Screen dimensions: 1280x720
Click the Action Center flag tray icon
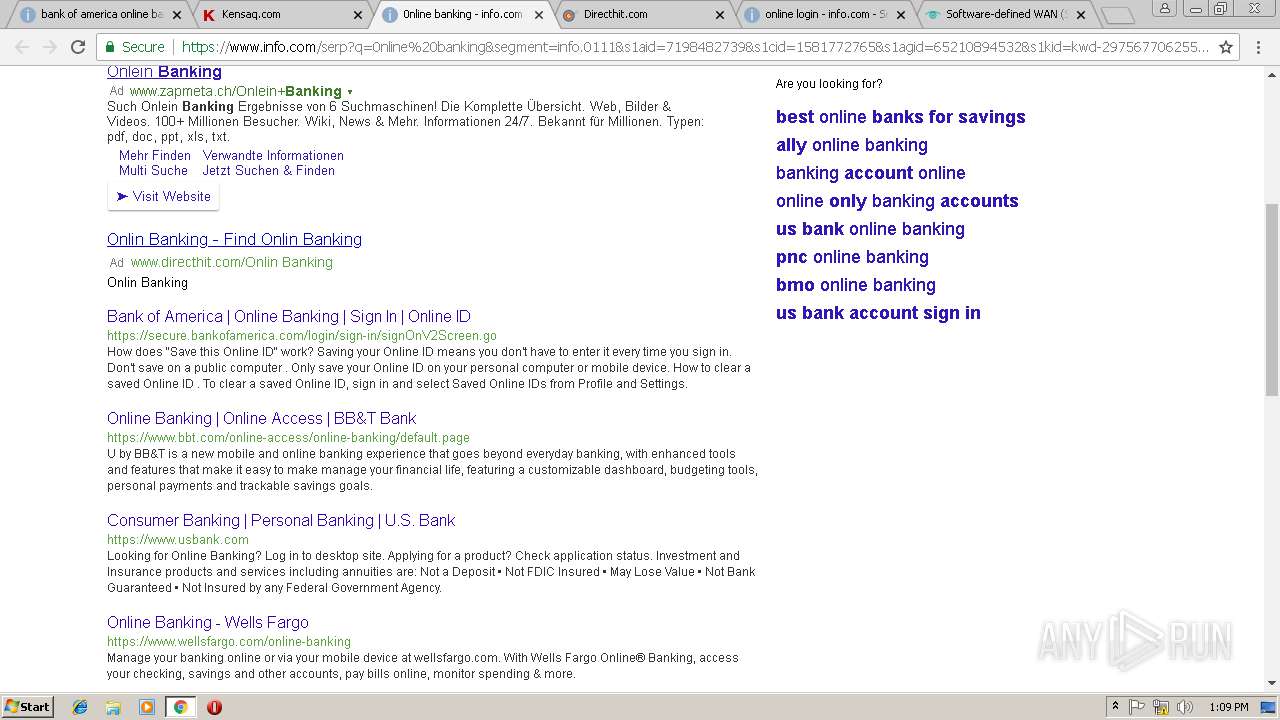tap(1137, 707)
